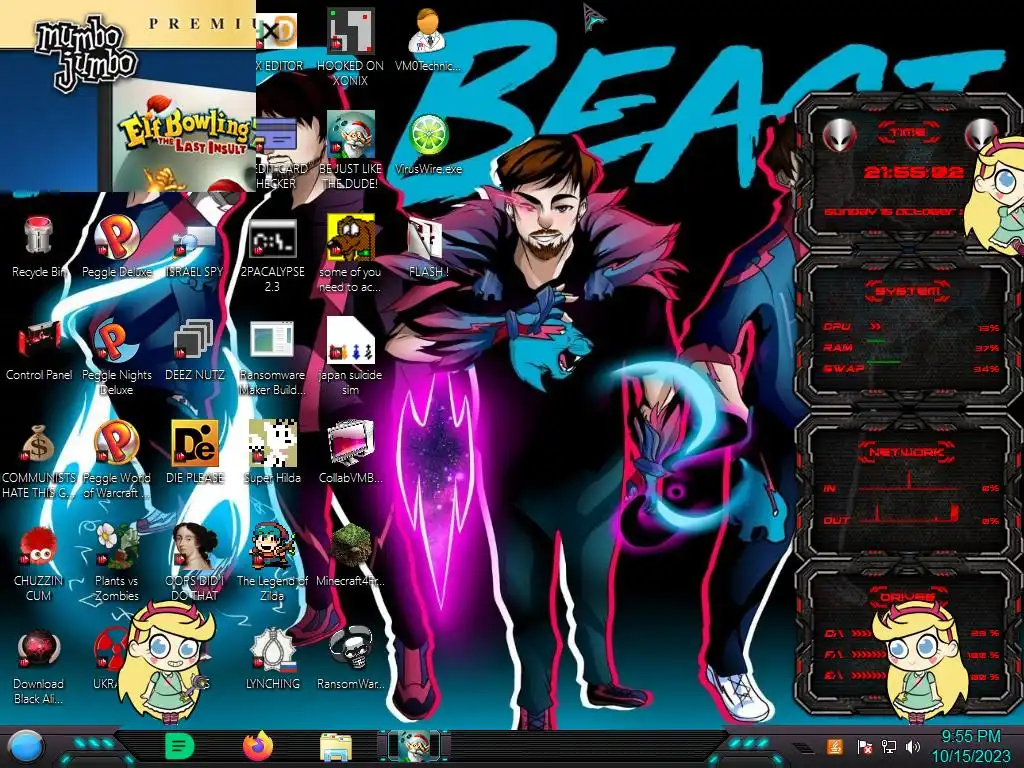Open the taskbar clock showing 9:55 PM

pyautogui.click(x=970, y=746)
